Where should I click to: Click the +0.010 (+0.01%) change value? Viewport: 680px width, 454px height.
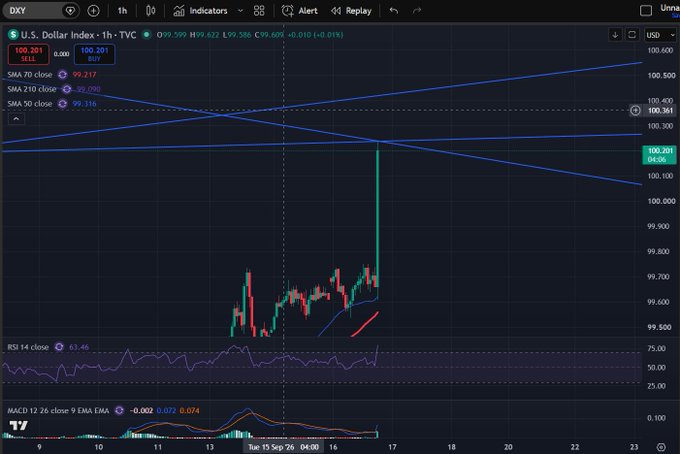coord(315,35)
